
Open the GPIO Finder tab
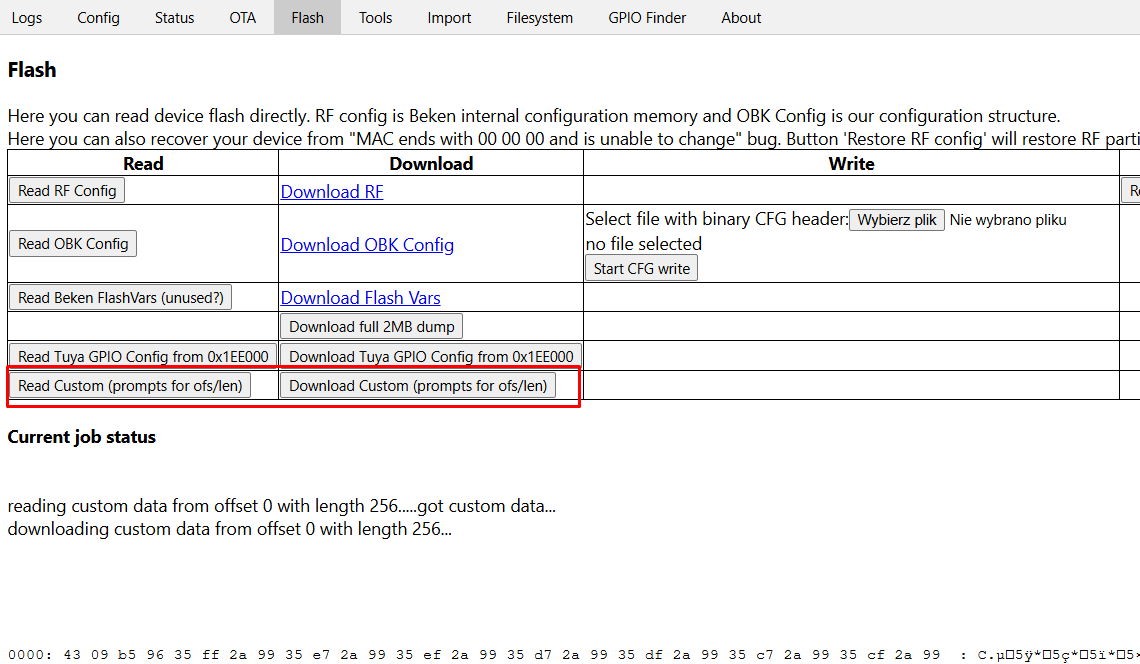pos(647,17)
